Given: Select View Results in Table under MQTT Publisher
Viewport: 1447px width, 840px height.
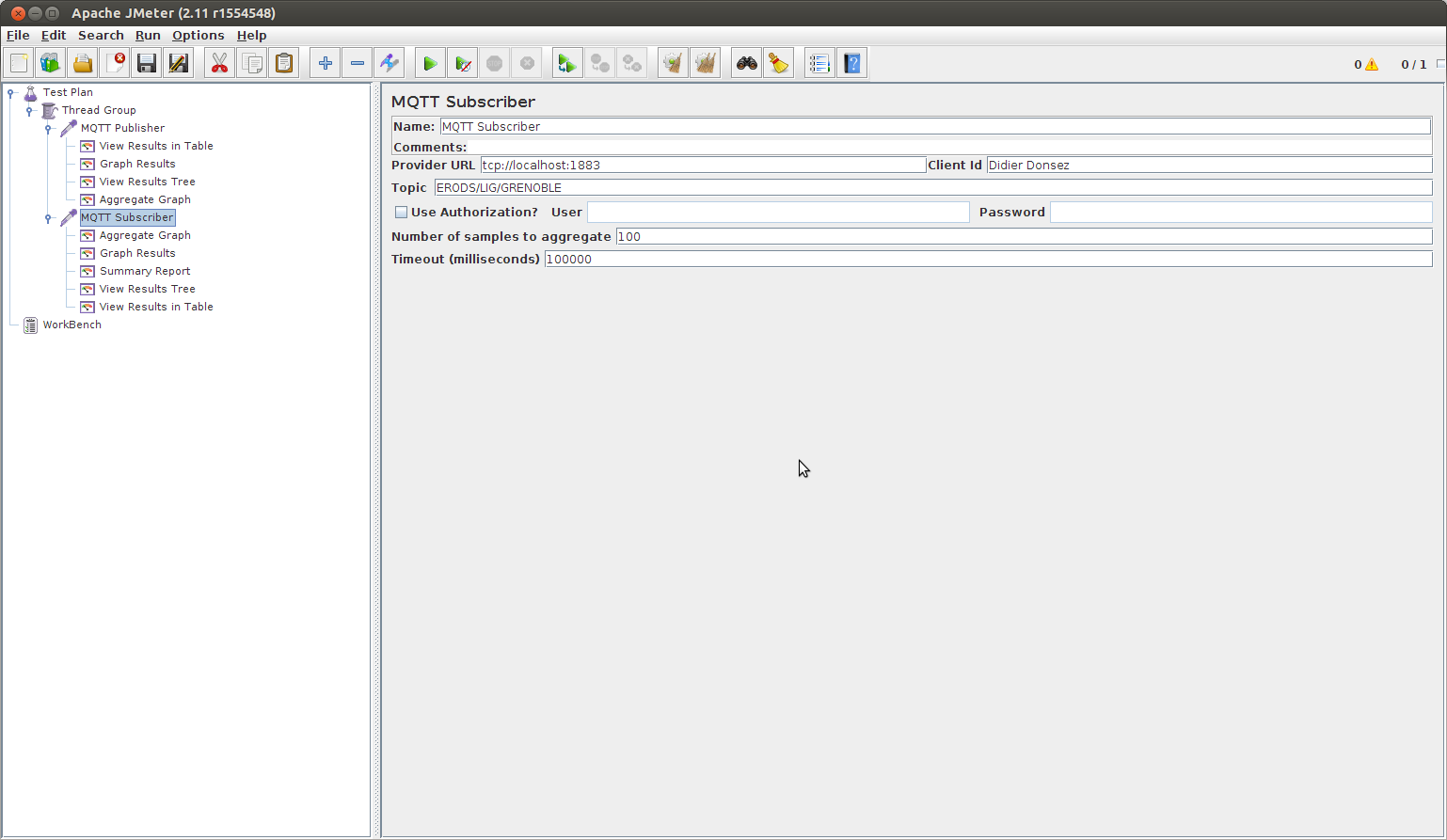Looking at the screenshot, I should 156,146.
